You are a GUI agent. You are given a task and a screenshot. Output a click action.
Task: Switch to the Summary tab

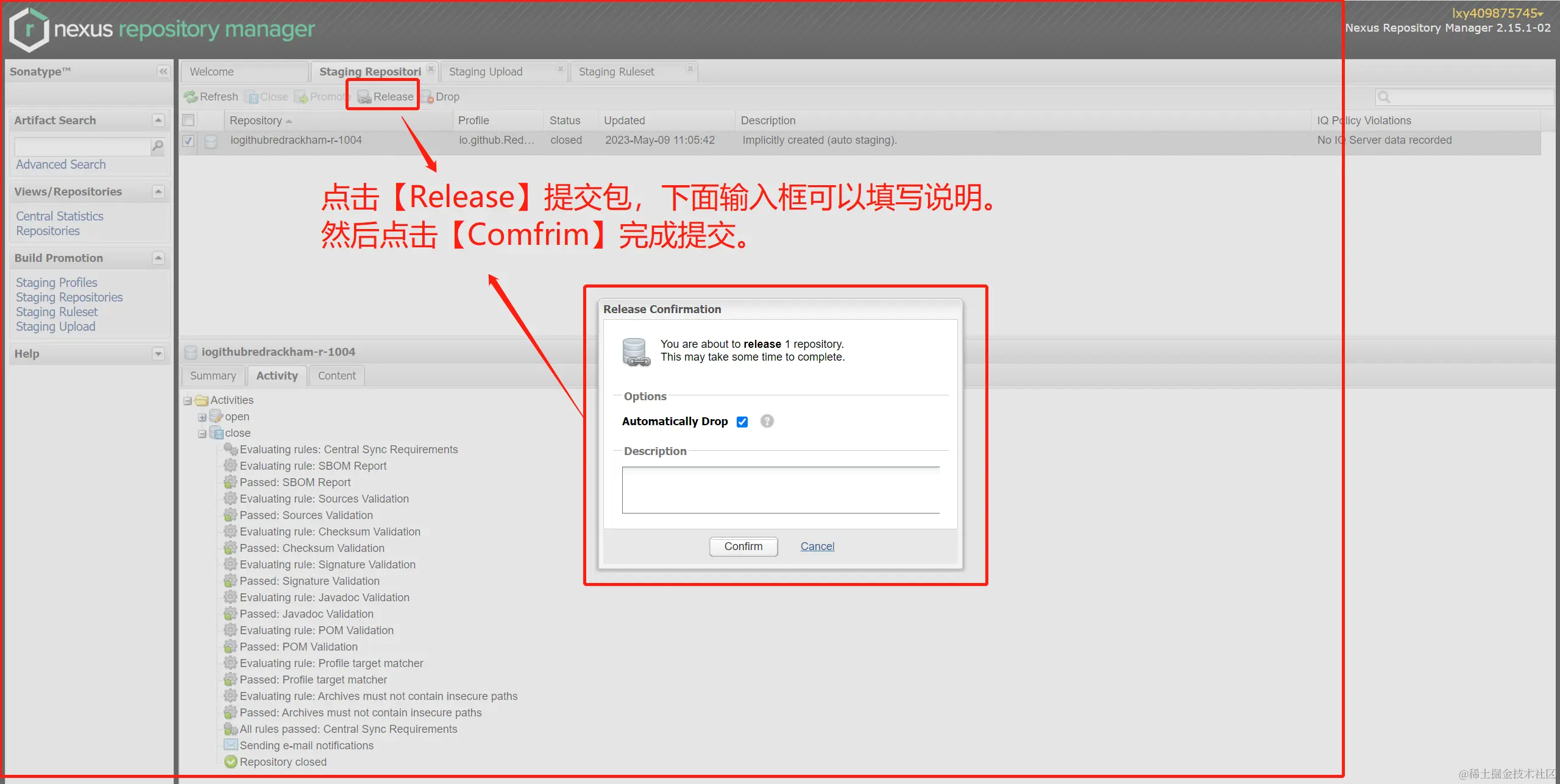(x=213, y=376)
